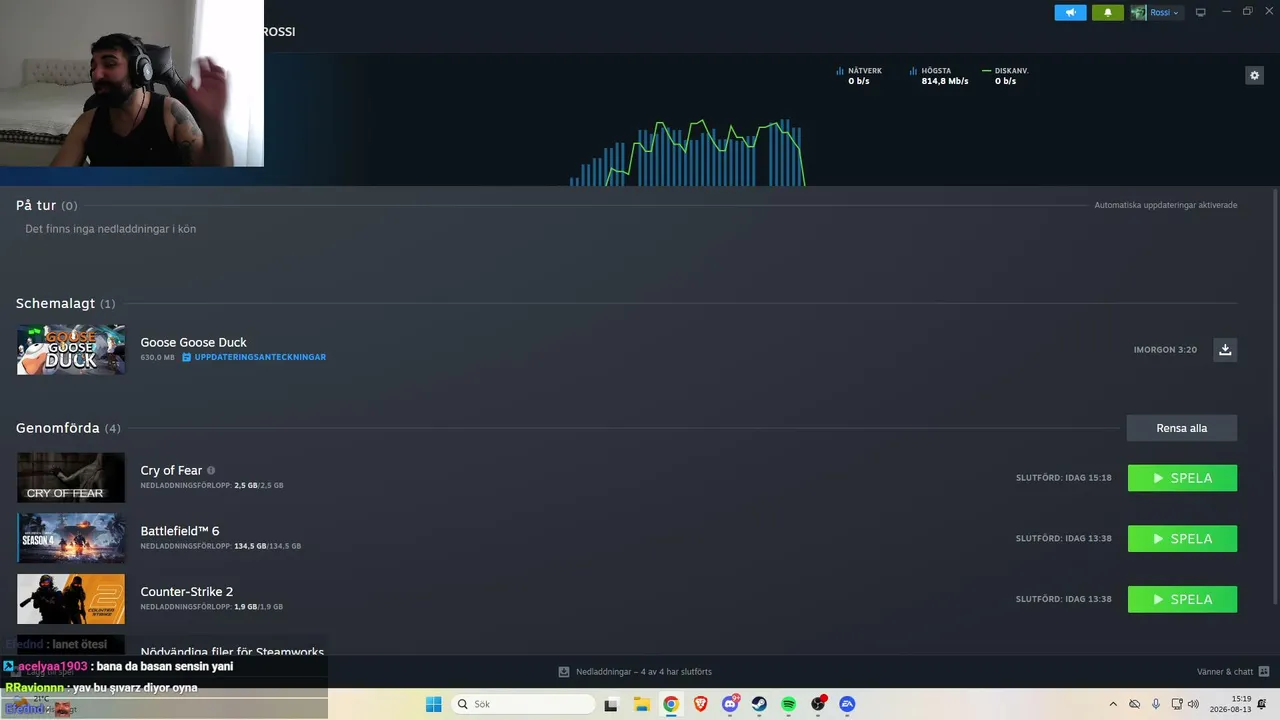
Task: Open Vänner & chatt panel
Action: [x=1233, y=672]
